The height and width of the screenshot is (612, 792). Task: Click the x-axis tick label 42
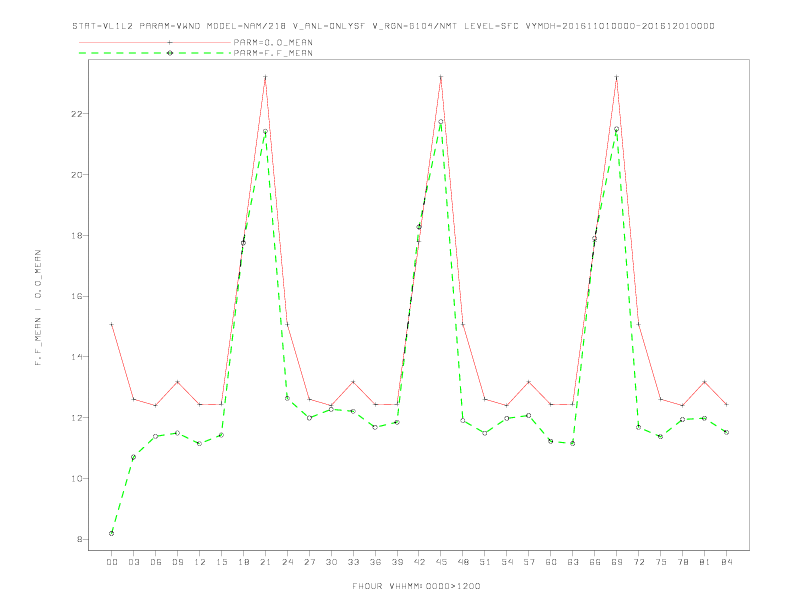coord(419,562)
